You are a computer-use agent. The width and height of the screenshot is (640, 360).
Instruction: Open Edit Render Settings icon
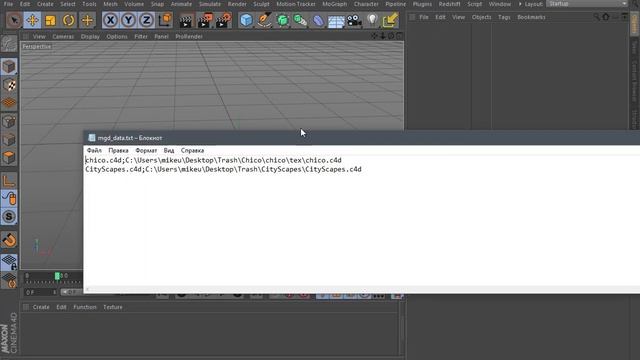click(x=223, y=20)
